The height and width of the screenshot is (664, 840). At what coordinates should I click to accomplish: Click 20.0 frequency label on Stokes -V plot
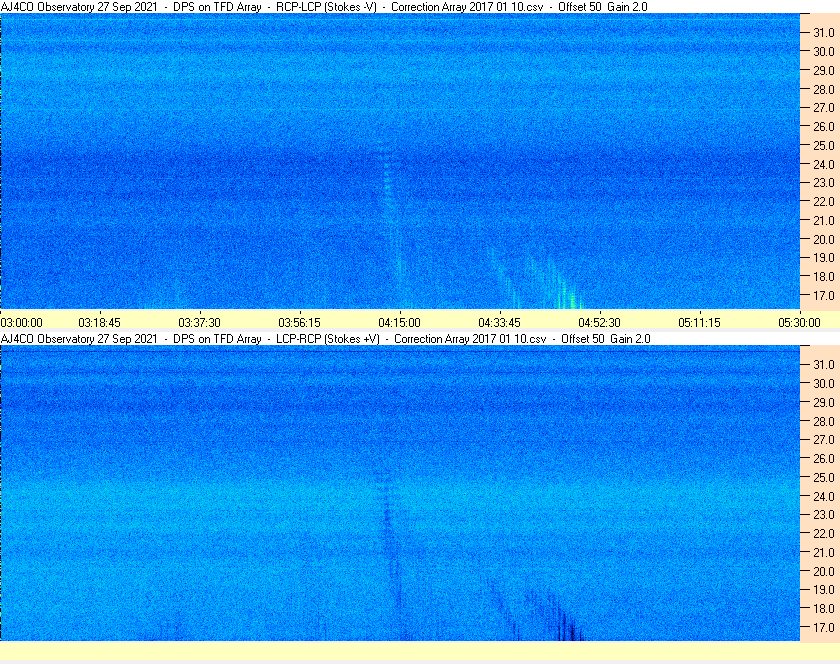(824, 239)
